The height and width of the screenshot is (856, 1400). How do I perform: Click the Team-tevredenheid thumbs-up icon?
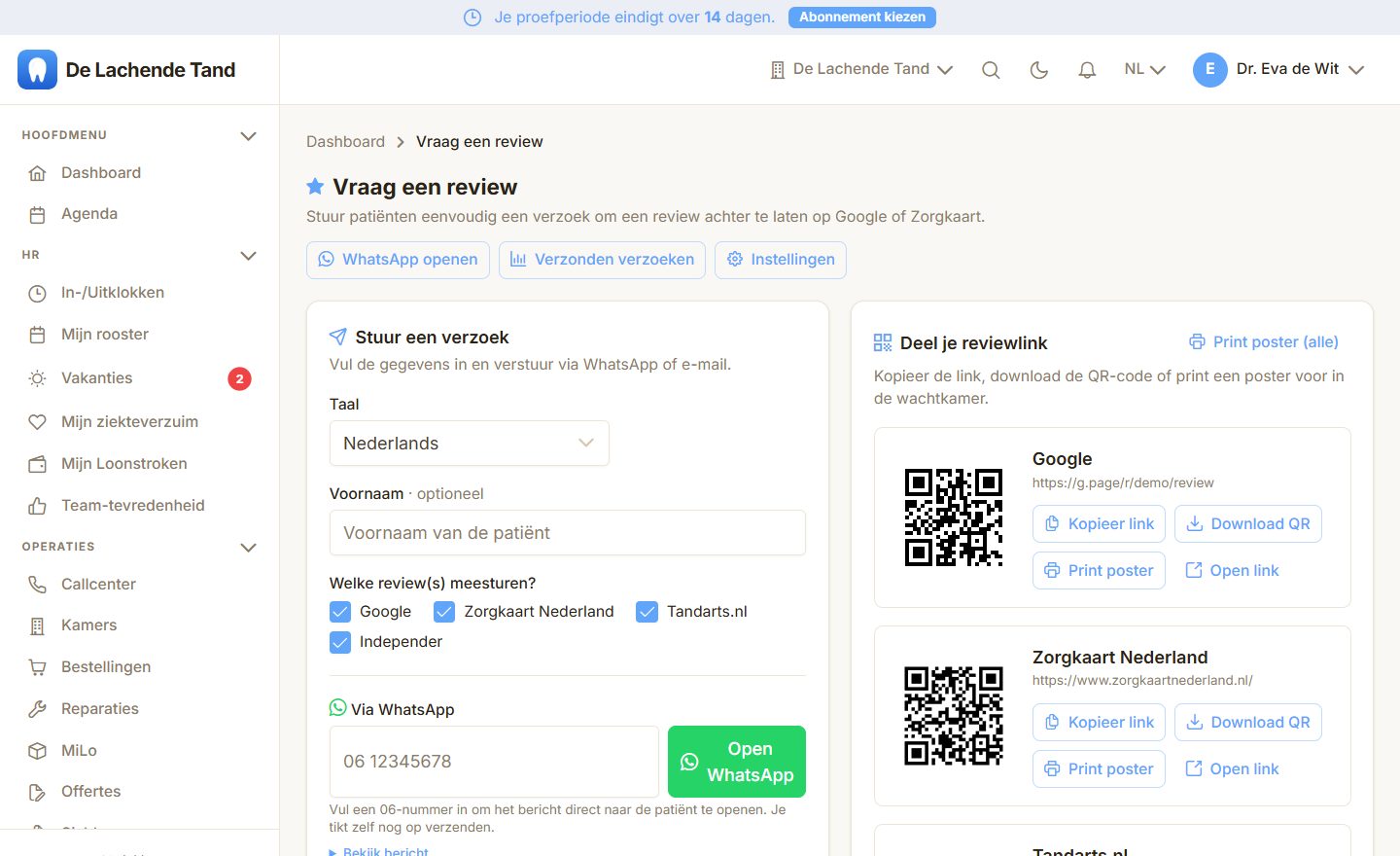(x=37, y=506)
